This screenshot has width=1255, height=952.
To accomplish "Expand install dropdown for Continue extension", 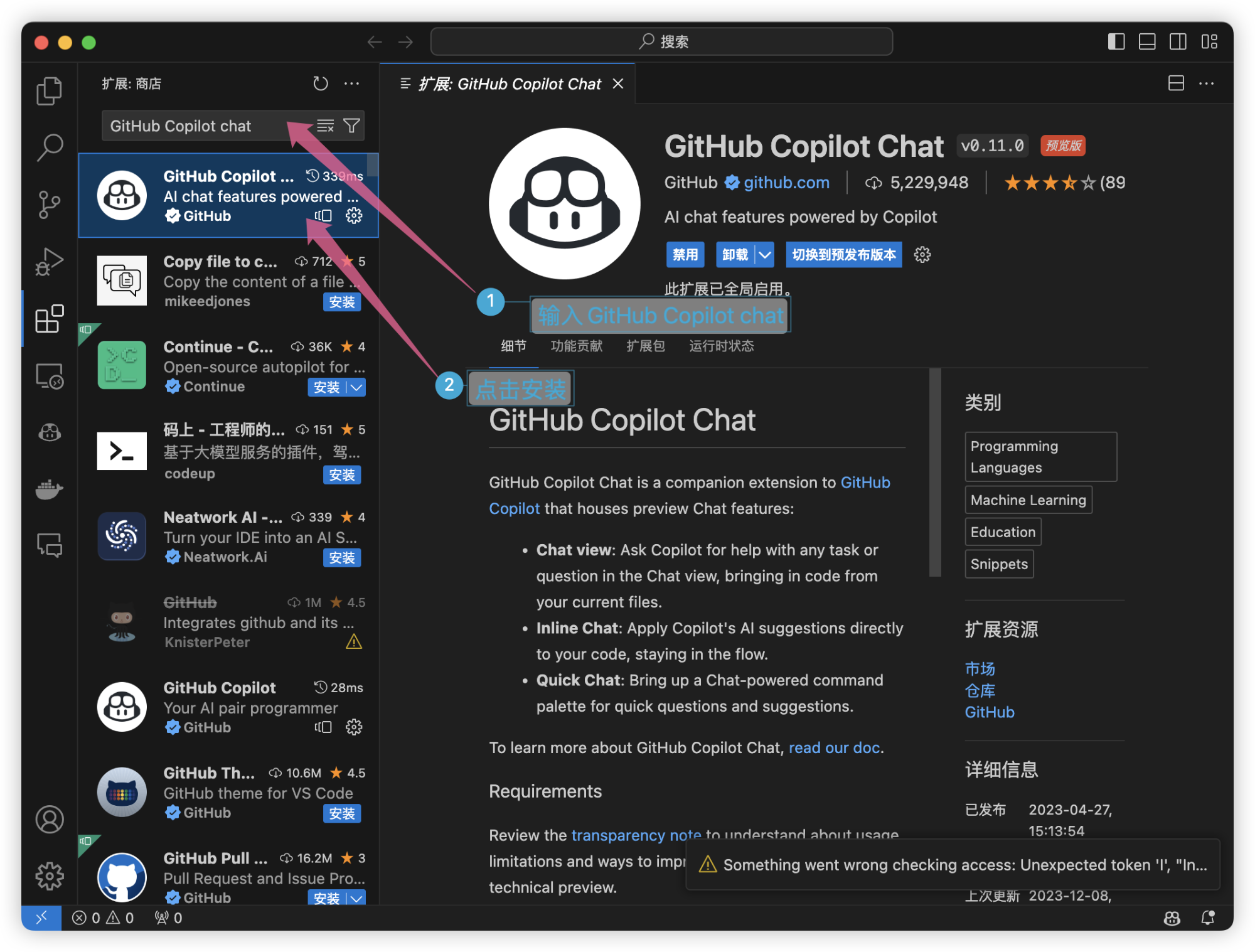I will coord(356,387).
